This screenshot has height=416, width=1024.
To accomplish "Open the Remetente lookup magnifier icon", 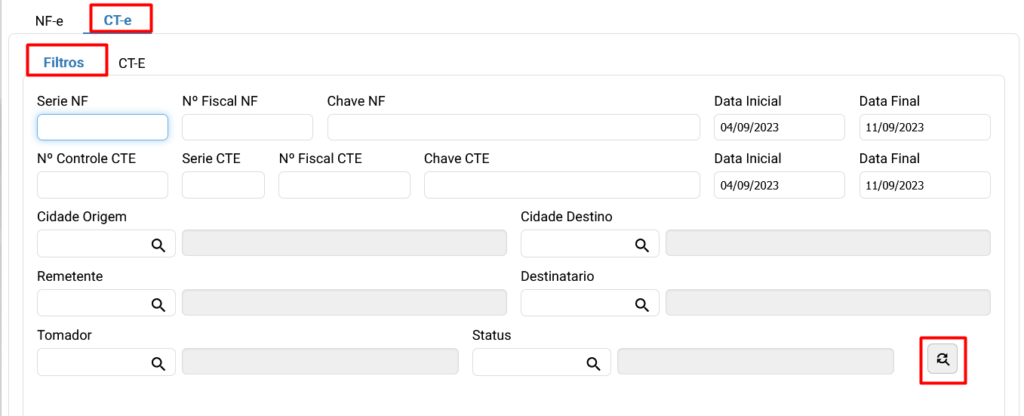I will tap(158, 304).
